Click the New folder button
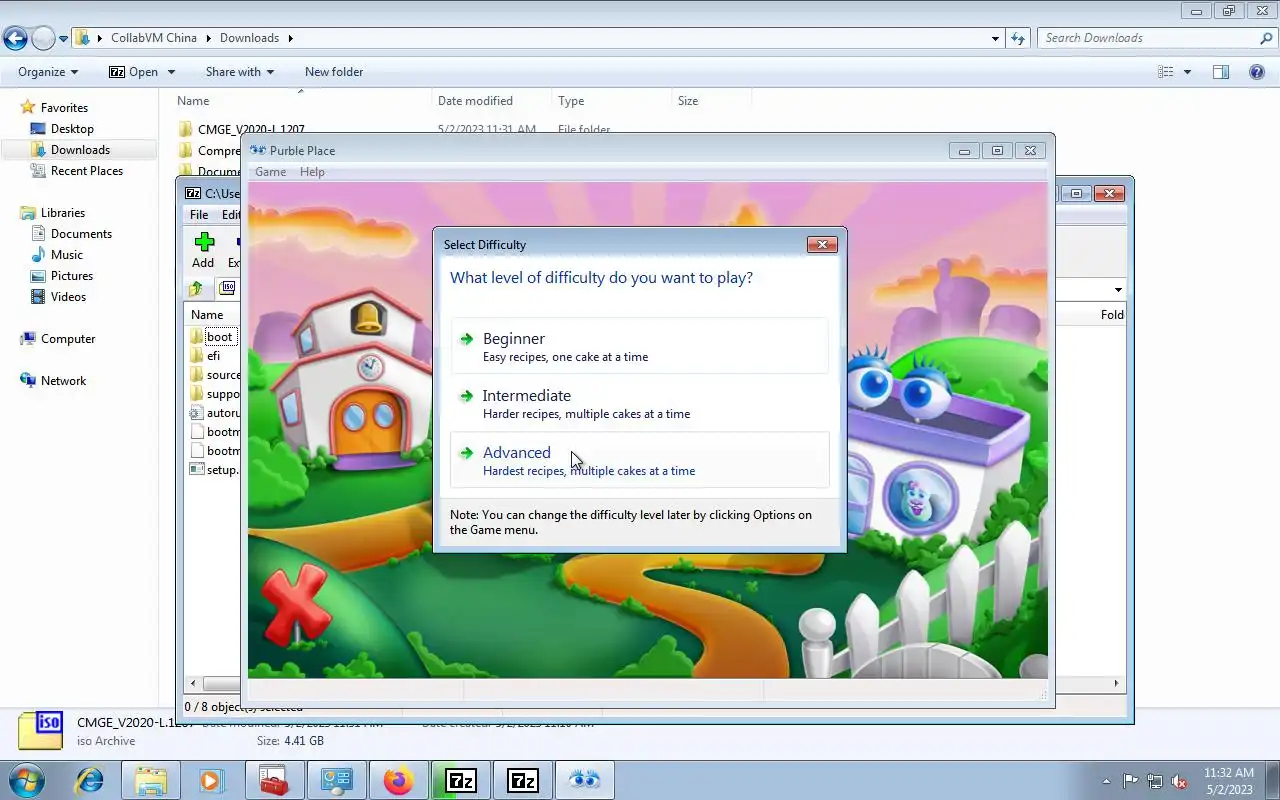1280x800 pixels. click(x=334, y=72)
